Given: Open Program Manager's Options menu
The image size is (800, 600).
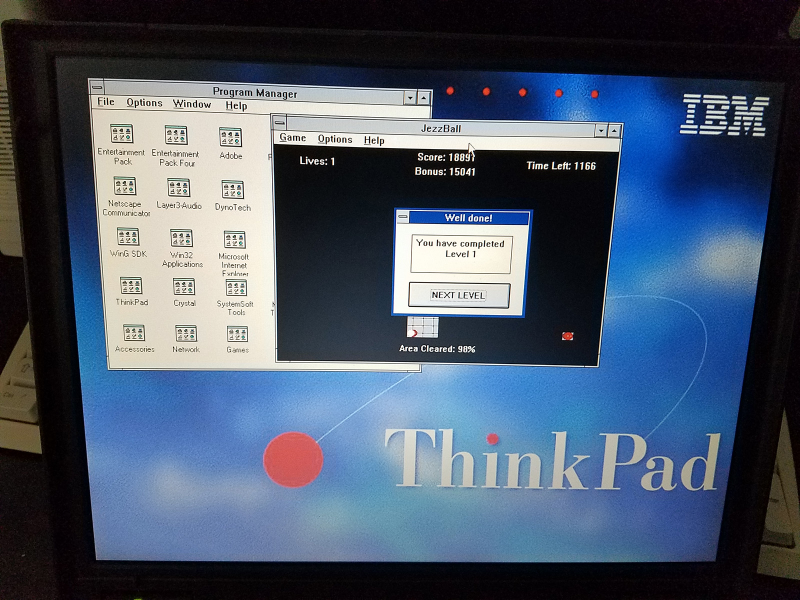Looking at the screenshot, I should click(144, 103).
